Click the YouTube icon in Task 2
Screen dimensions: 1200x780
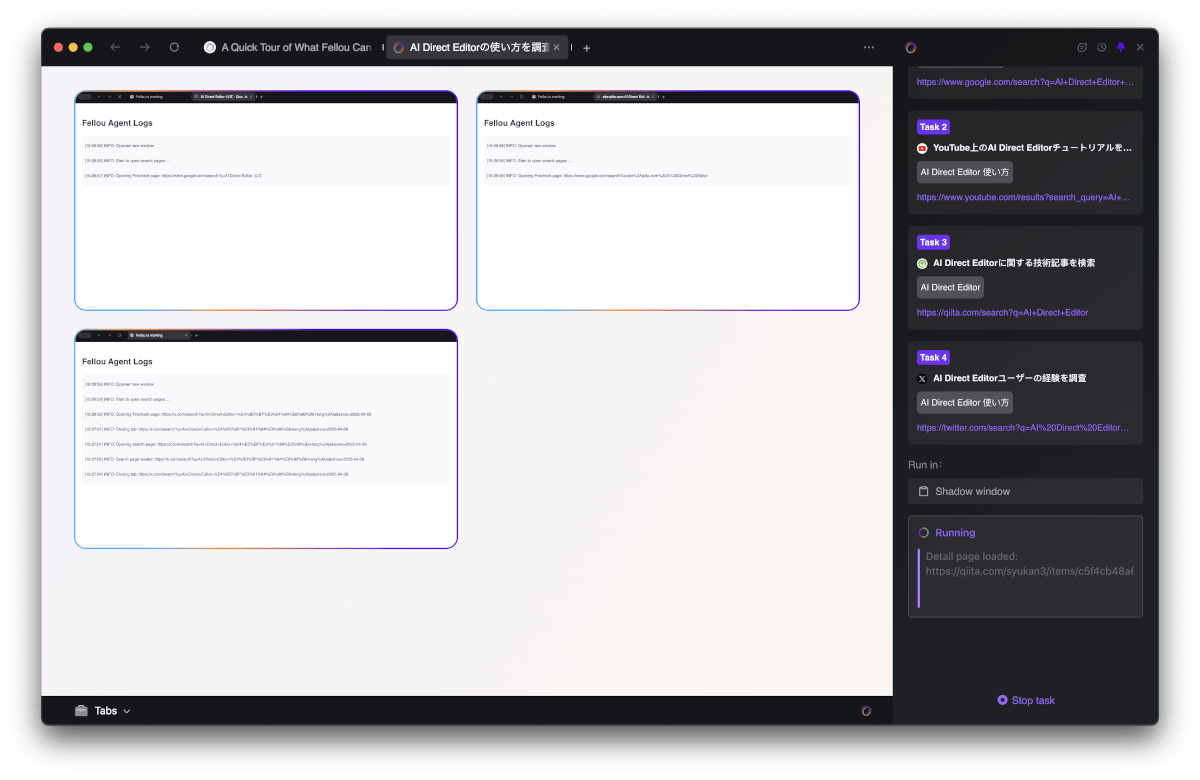[x=923, y=148]
